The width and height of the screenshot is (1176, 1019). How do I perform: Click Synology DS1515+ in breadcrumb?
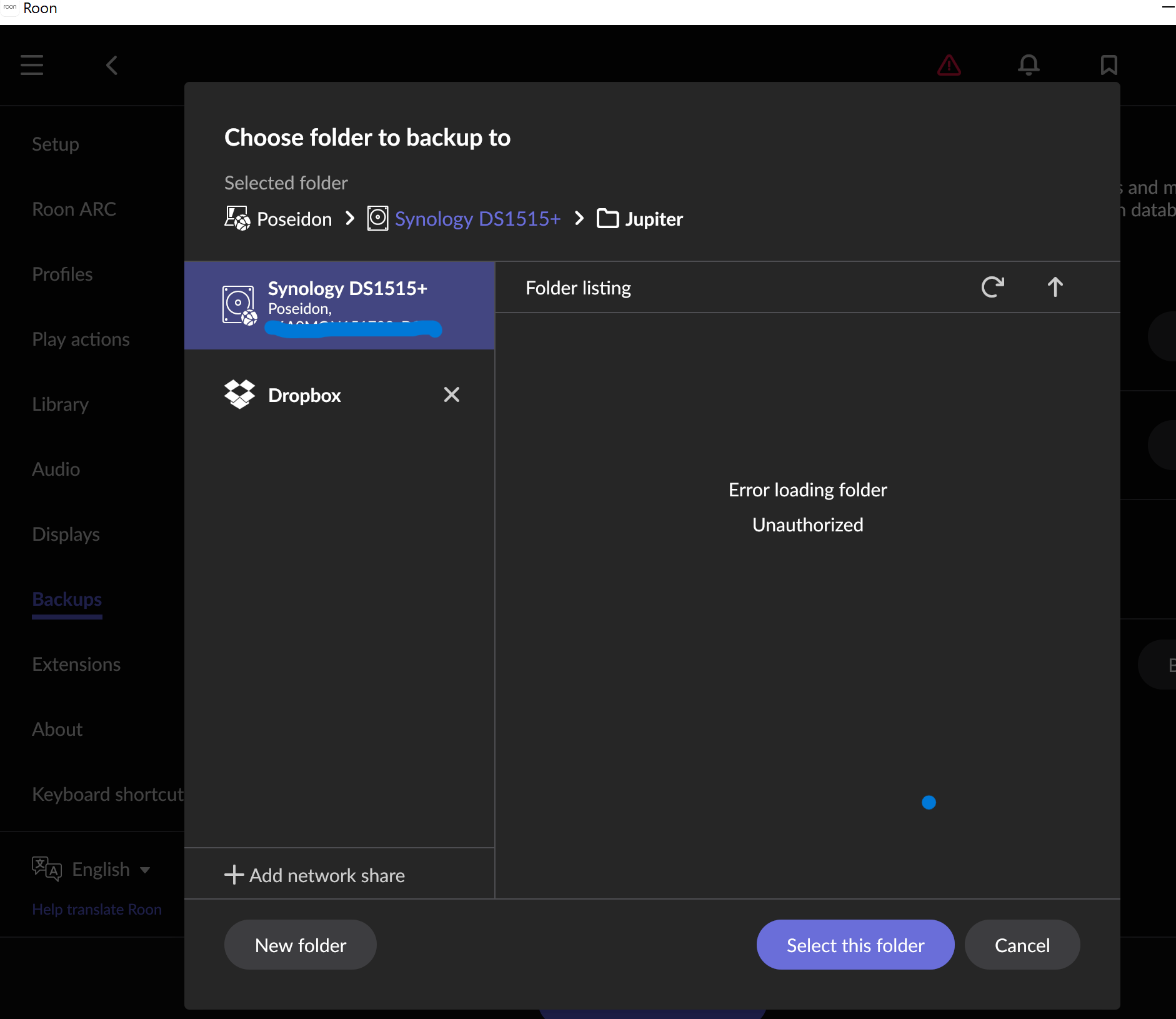[477, 219]
